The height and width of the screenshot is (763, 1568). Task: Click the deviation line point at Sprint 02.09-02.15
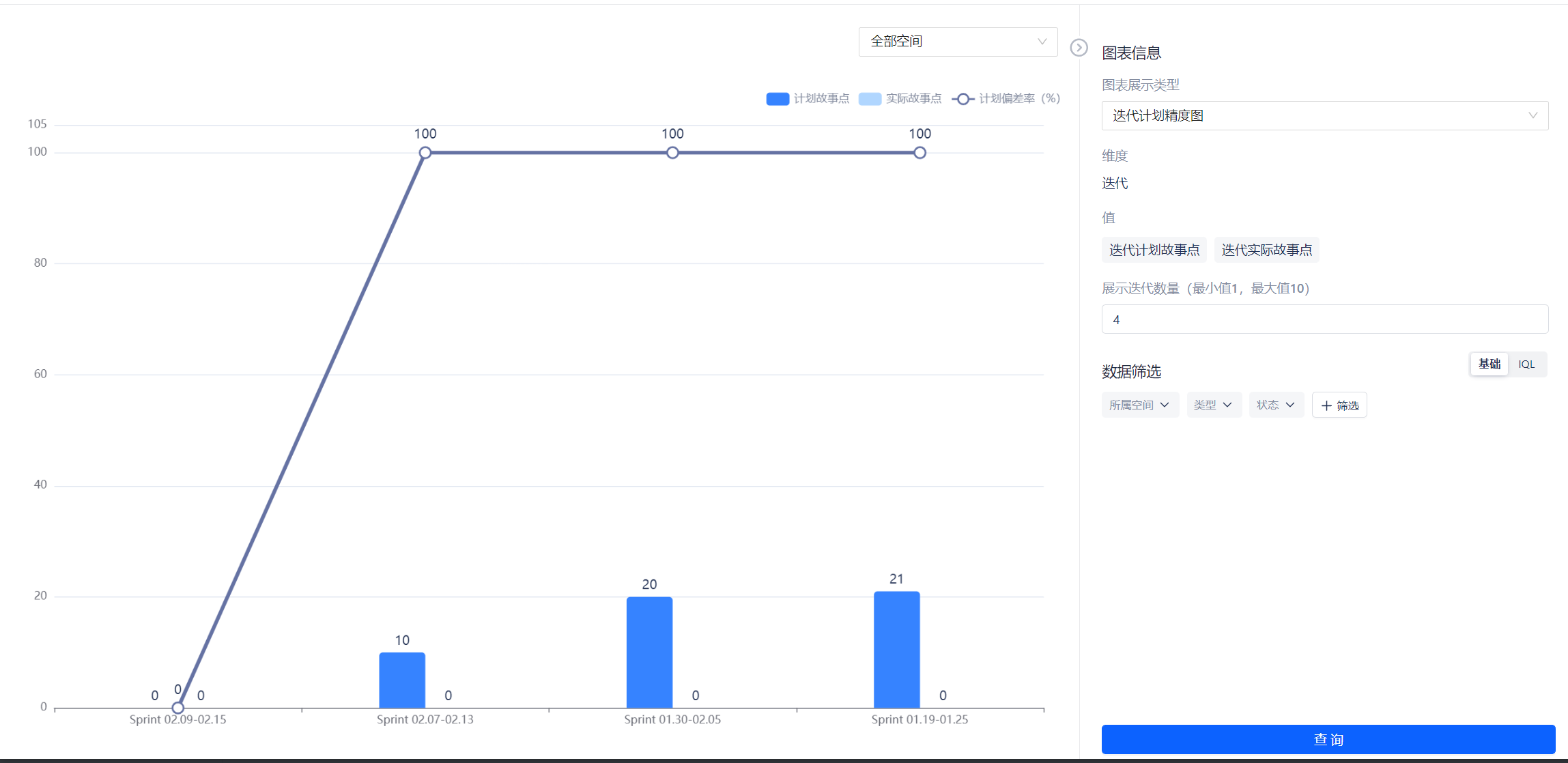177,708
